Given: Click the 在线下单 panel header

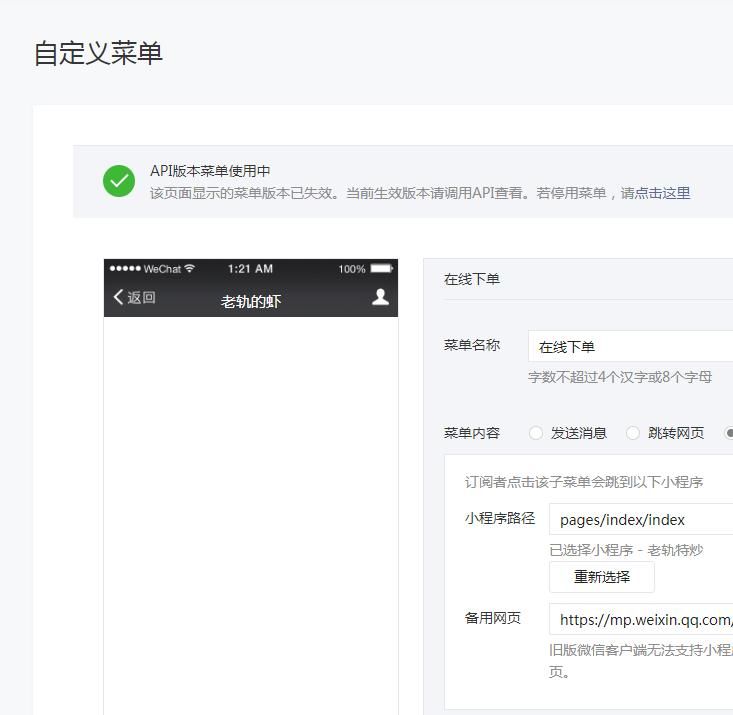Looking at the screenshot, I should coord(472,279).
